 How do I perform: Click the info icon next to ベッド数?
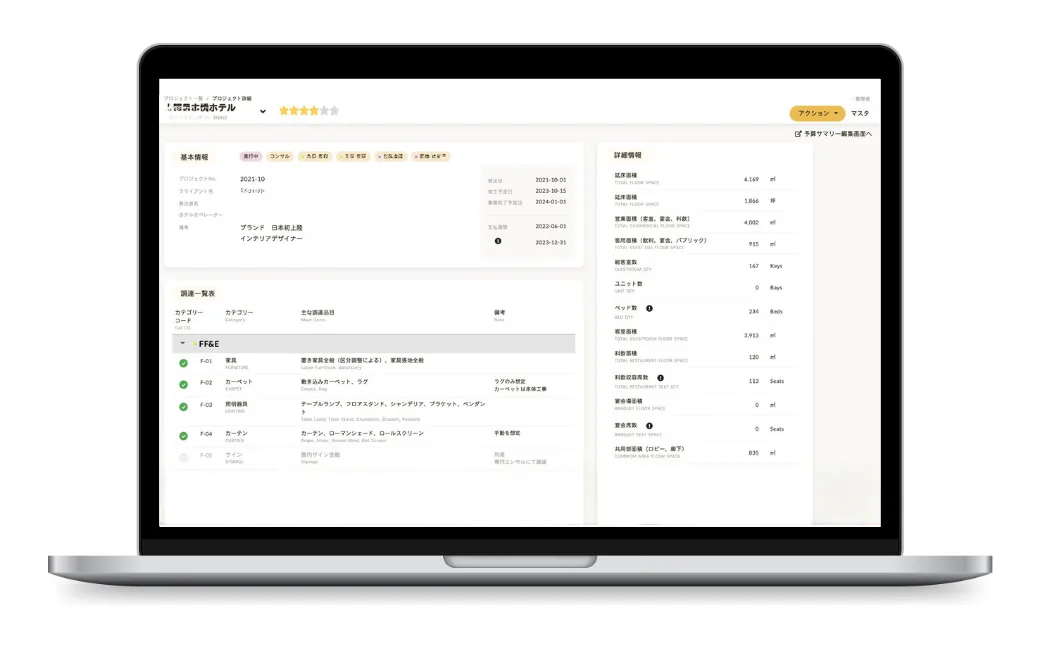tap(649, 308)
